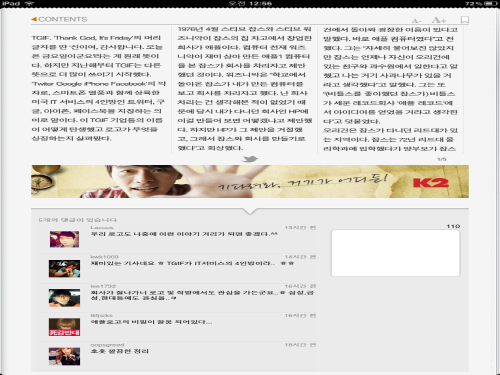Tap the Twitter bird share icon
The width and height of the screenshot is (500, 375).
pyautogui.click(x=250, y=159)
